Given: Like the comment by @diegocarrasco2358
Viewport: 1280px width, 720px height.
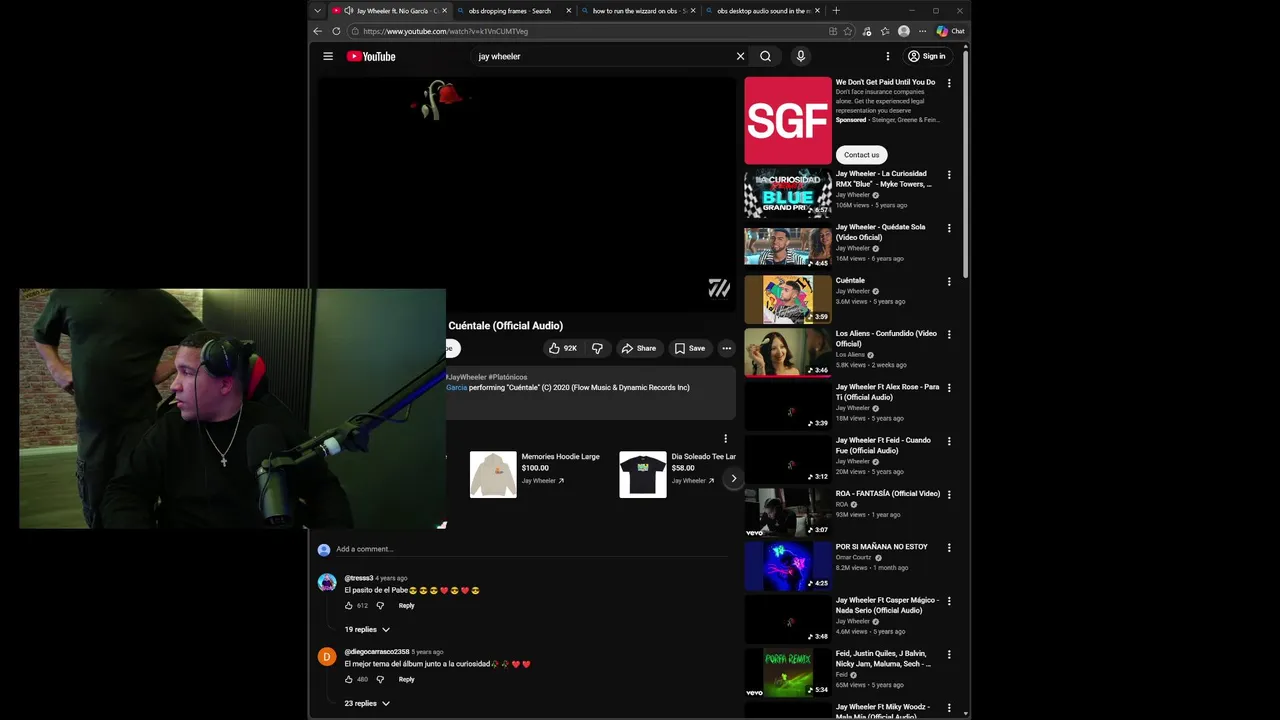Looking at the screenshot, I should [349, 679].
